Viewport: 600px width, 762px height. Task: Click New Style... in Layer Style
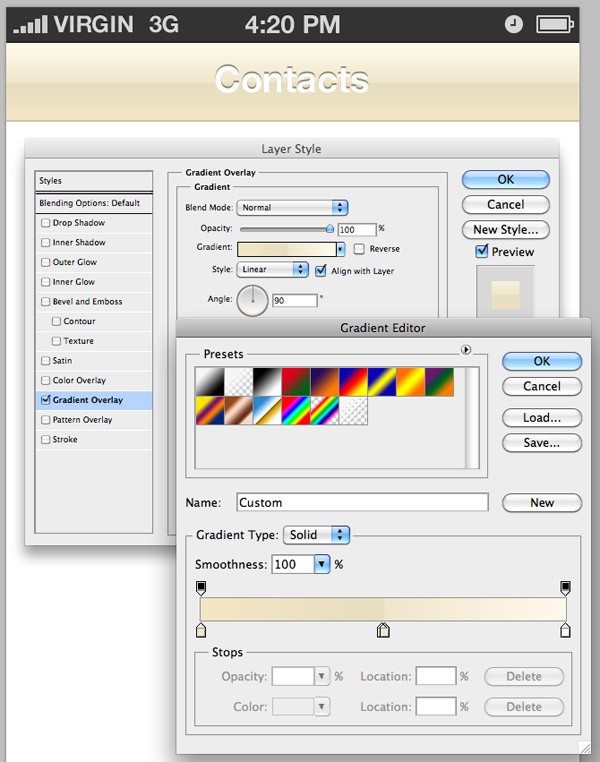506,229
